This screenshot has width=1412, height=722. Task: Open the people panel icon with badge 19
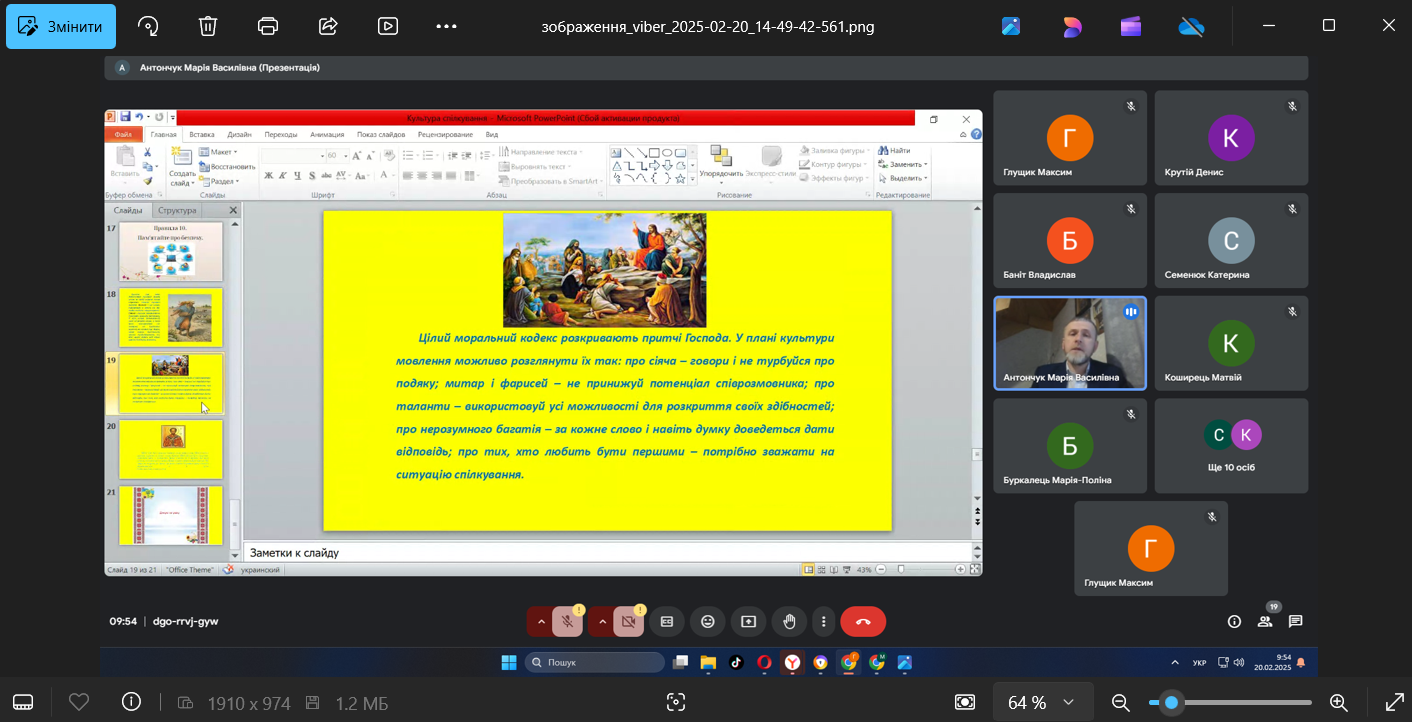(1265, 621)
